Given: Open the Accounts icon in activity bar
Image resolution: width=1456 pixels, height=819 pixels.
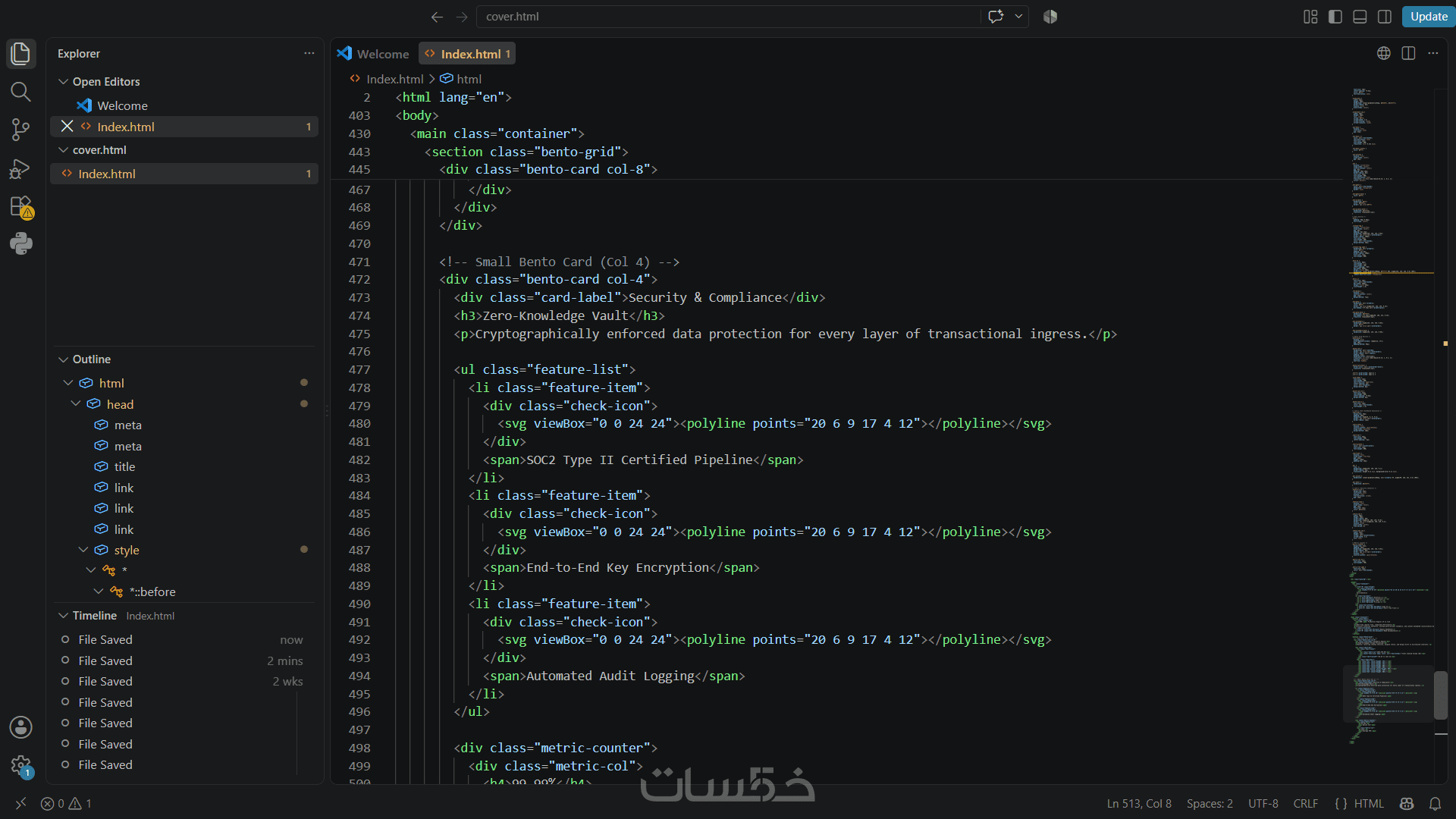Looking at the screenshot, I should point(20,727).
